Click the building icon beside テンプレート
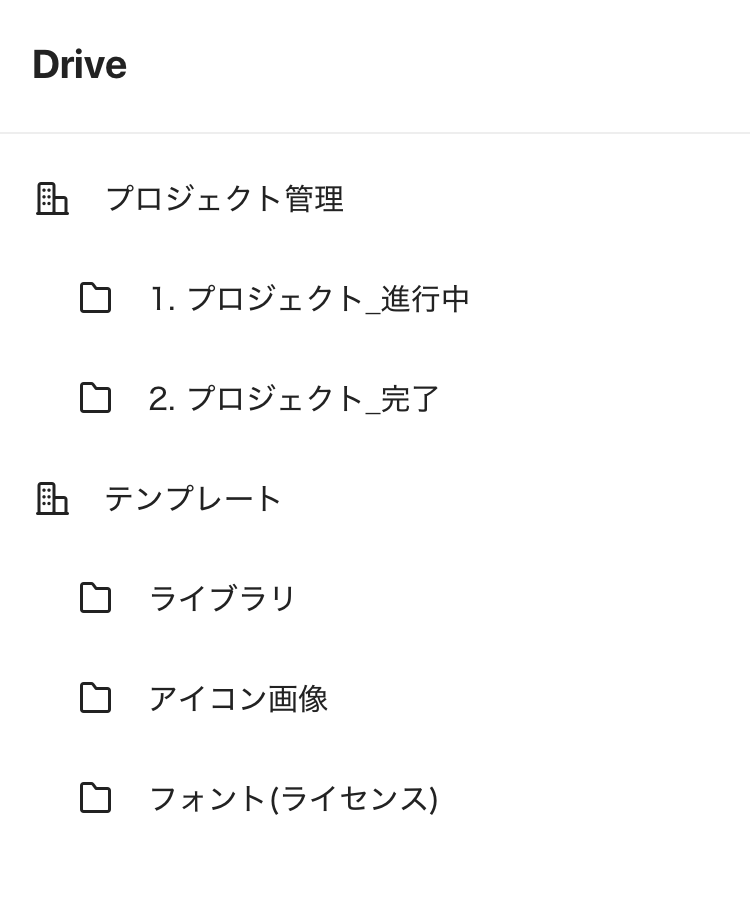This screenshot has height=900, width=750. (x=52, y=498)
